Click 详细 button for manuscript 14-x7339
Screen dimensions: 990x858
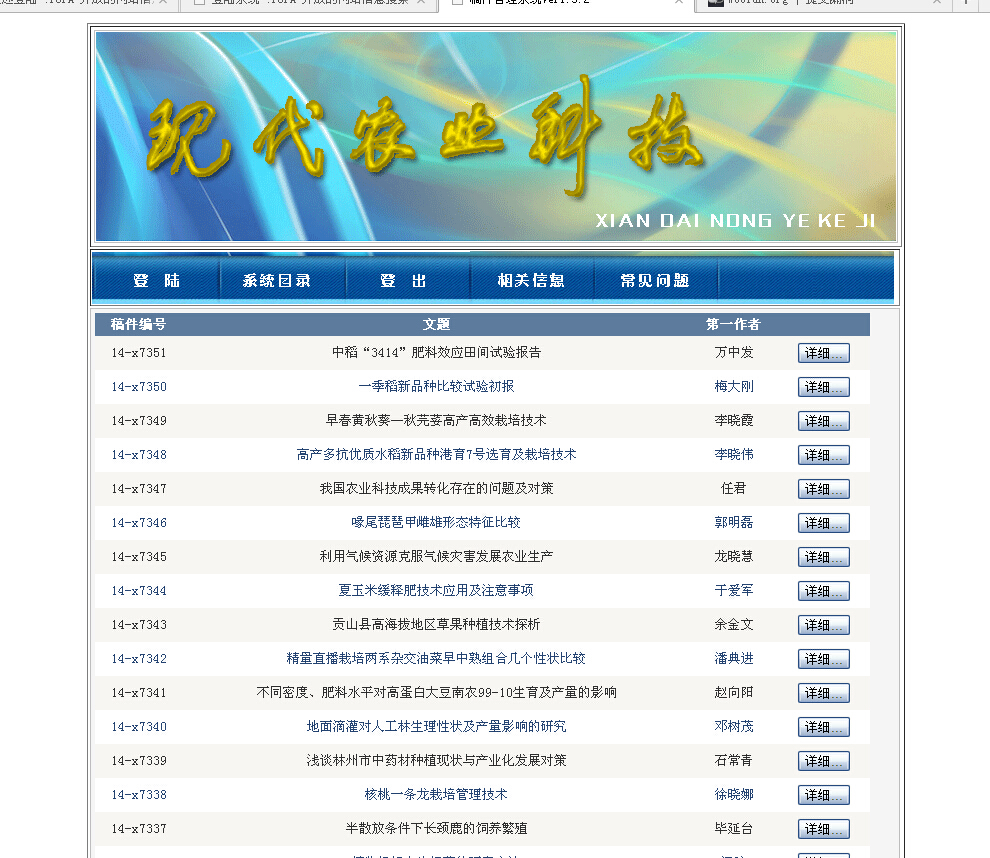[823, 762]
